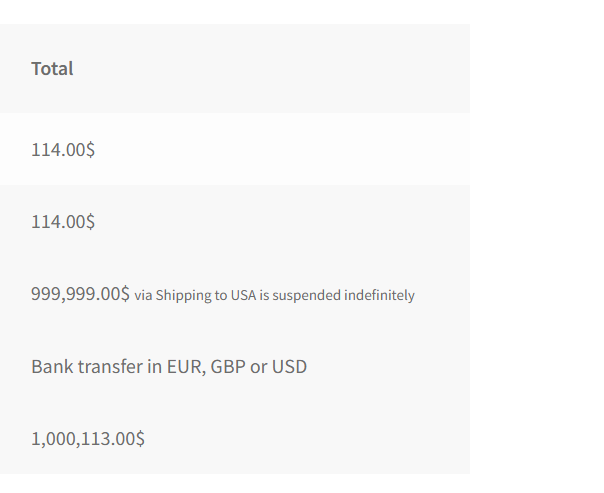Click the dollar sign after 999,999.00
The image size is (604, 493).
coord(125,294)
